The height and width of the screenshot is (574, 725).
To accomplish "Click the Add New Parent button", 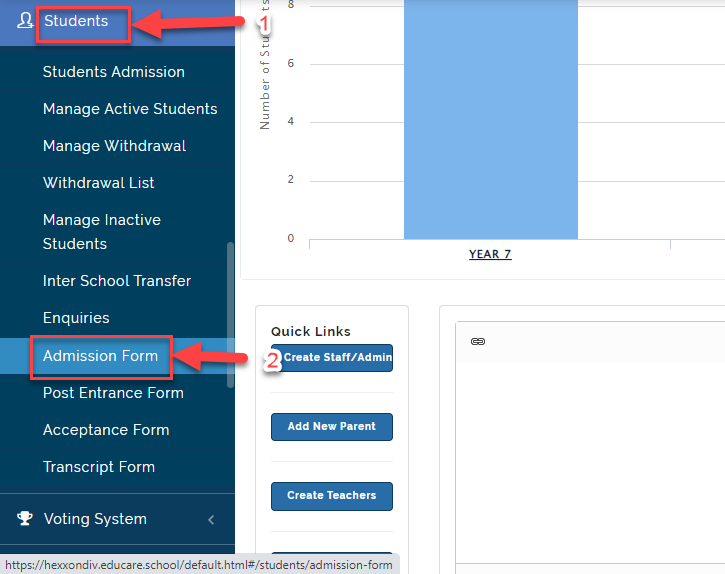I will (x=332, y=426).
